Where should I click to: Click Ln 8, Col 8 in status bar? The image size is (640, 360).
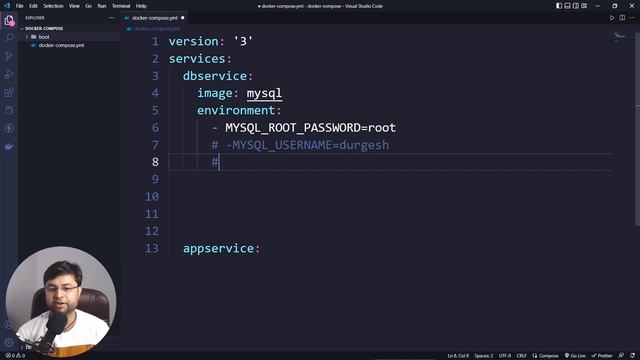point(458,356)
